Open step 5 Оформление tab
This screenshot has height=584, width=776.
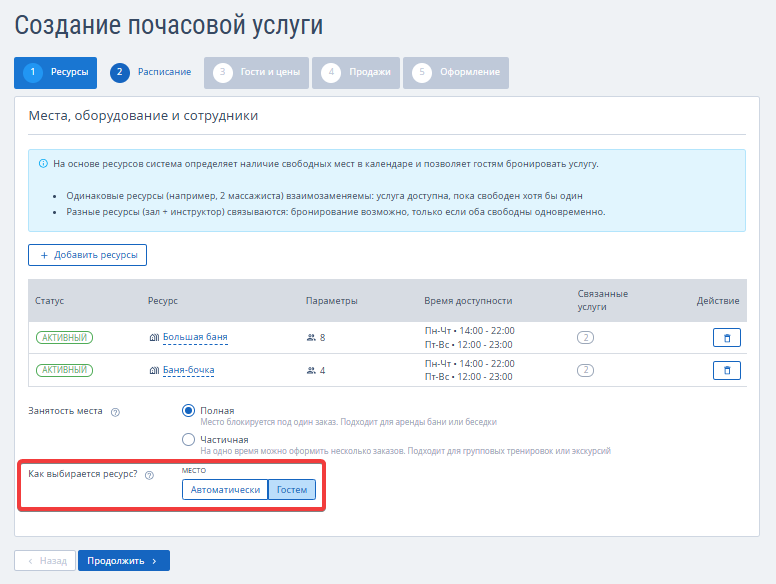click(x=456, y=73)
